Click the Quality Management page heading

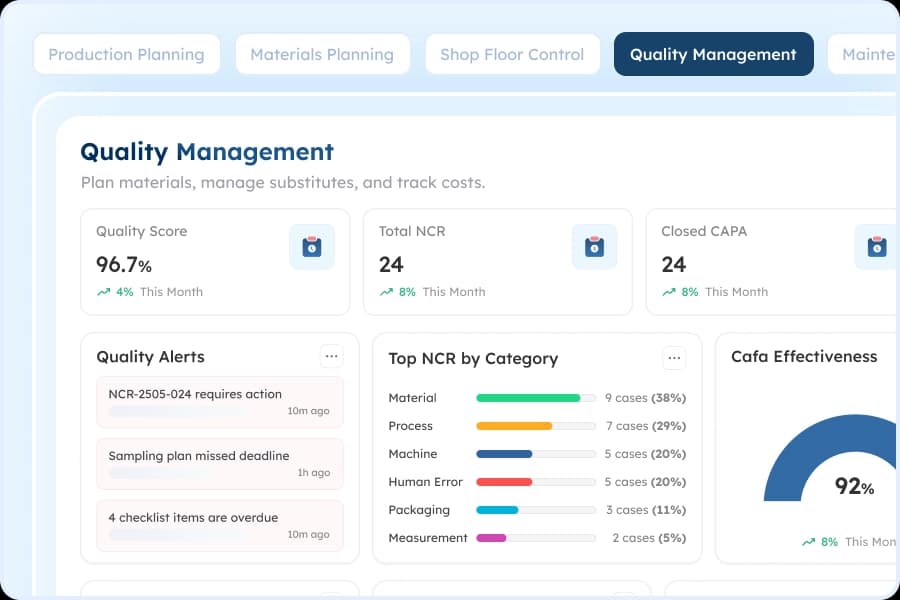pyautogui.click(x=207, y=152)
